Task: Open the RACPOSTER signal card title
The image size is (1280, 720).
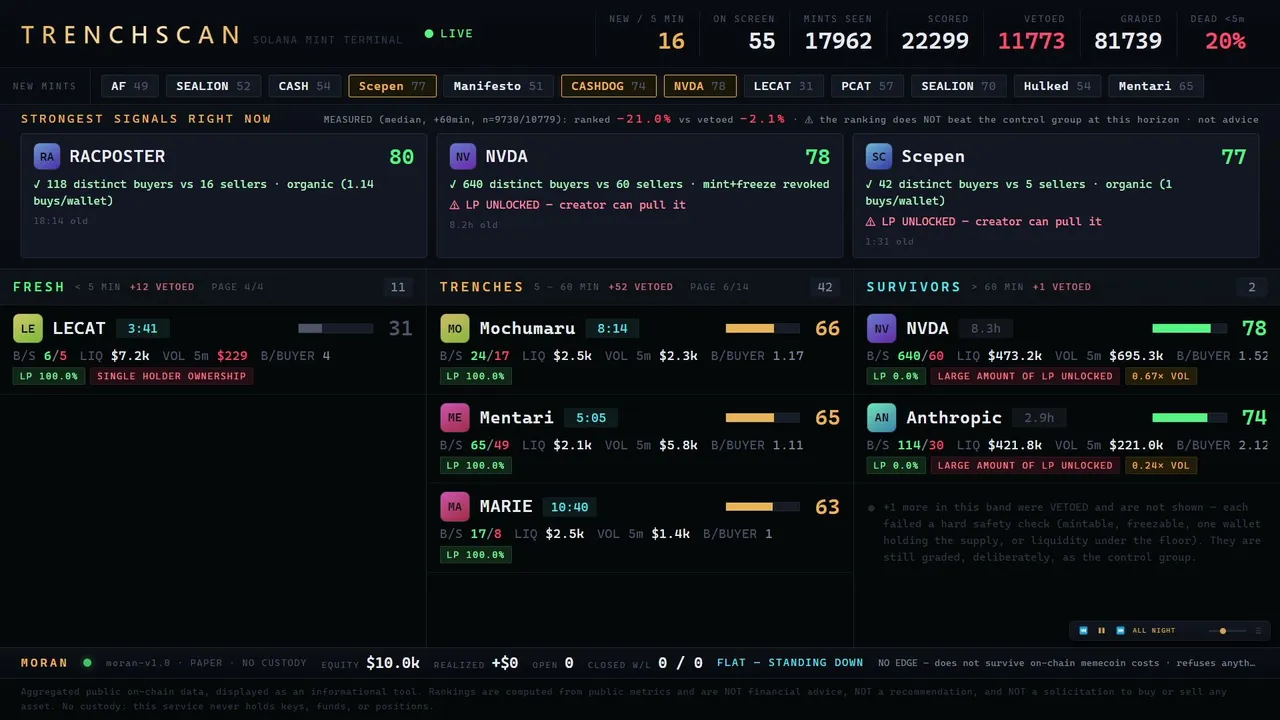Action: (x=117, y=157)
